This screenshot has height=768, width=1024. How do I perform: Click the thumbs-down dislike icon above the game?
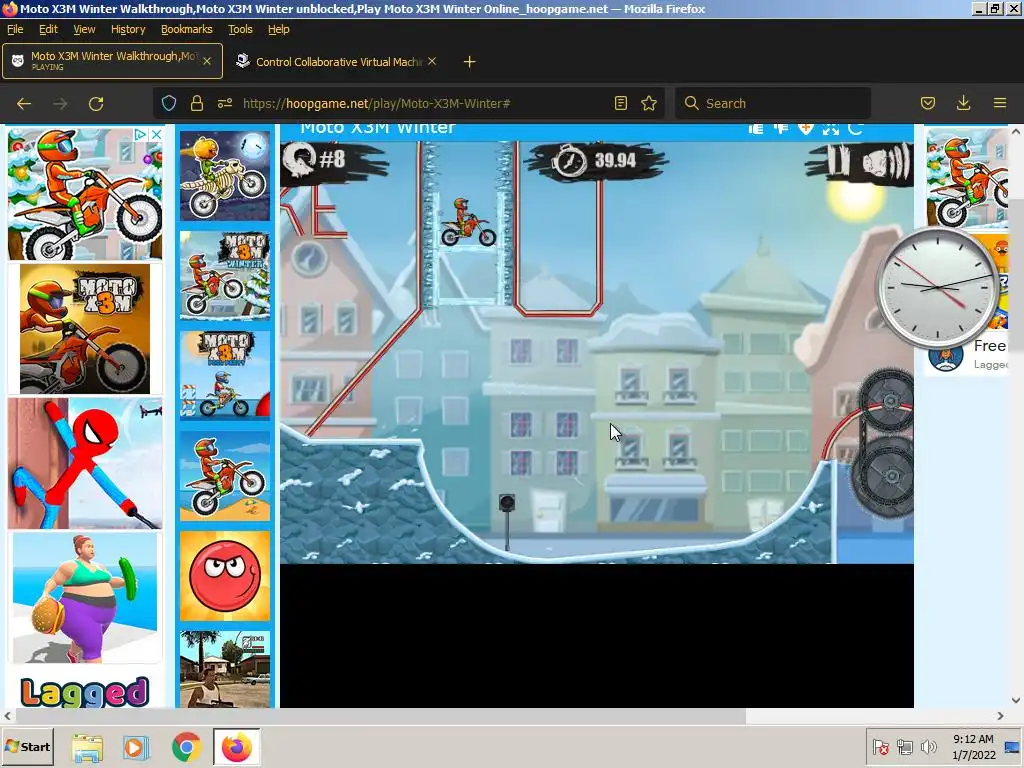(x=780, y=129)
